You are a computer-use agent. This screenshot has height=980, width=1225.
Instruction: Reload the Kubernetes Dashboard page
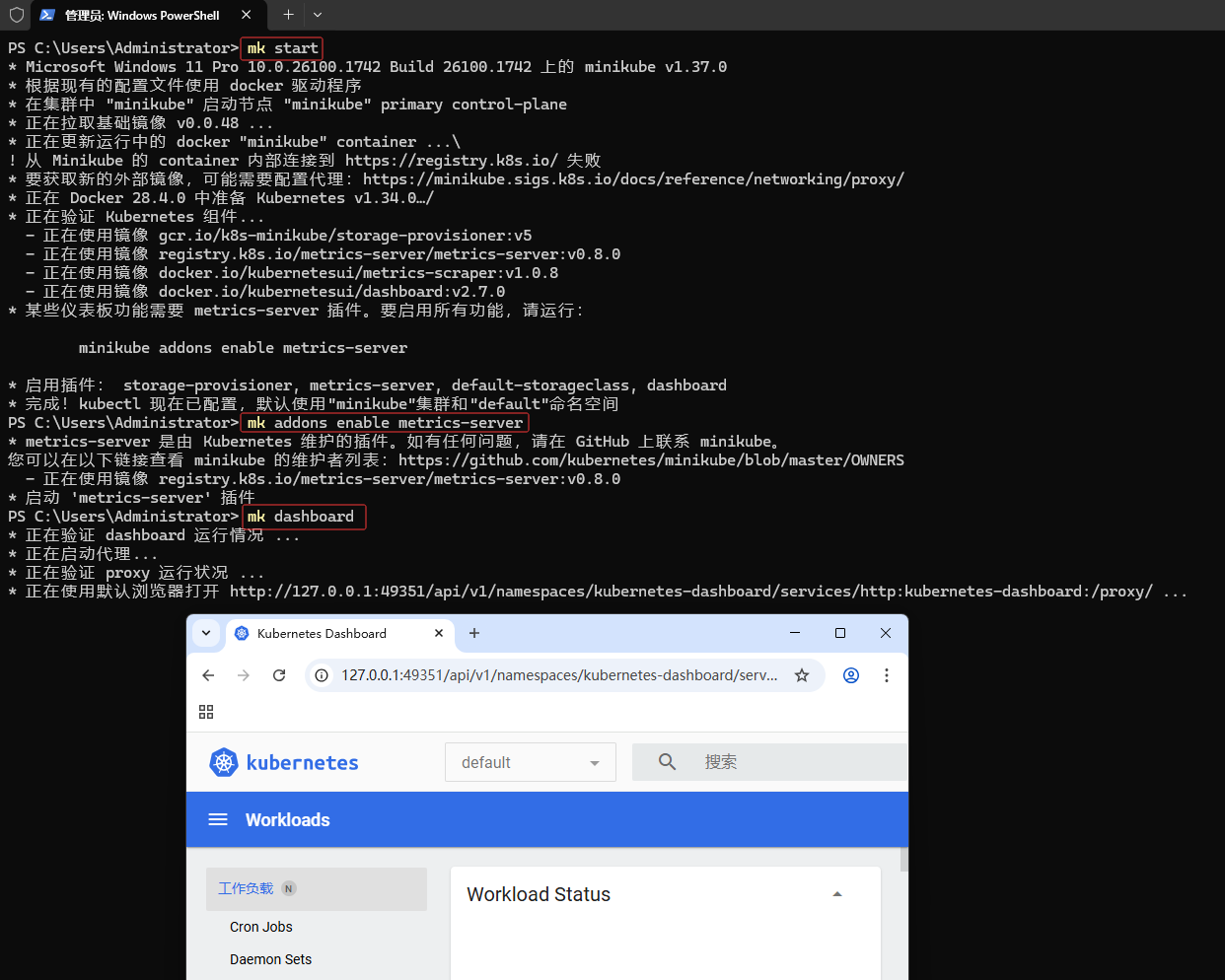[279, 675]
